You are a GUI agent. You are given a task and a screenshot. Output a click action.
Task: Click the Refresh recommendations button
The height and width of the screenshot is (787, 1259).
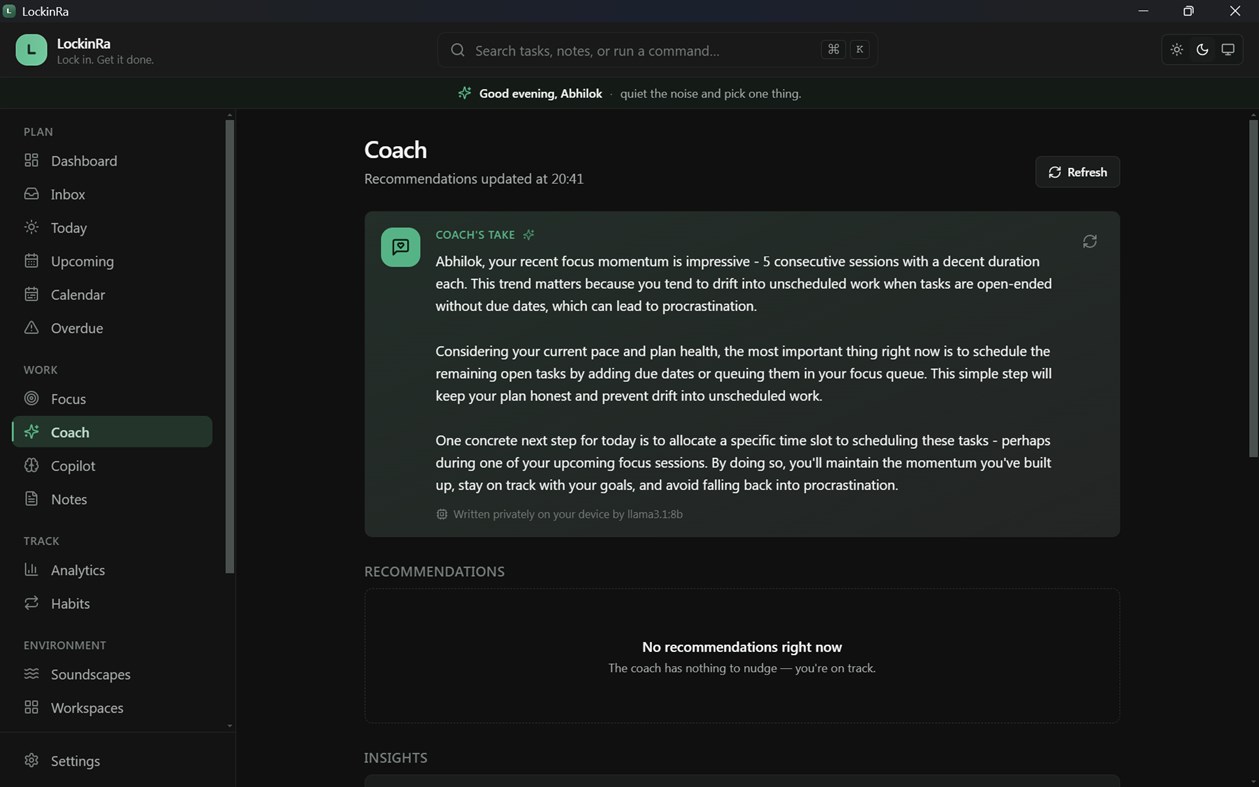1077,172
